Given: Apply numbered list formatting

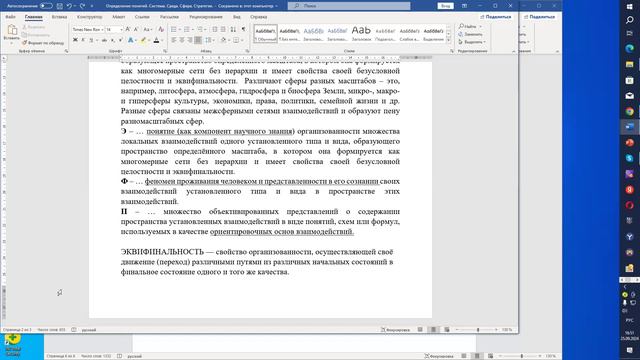Looking at the screenshot, I should [x=188, y=30].
